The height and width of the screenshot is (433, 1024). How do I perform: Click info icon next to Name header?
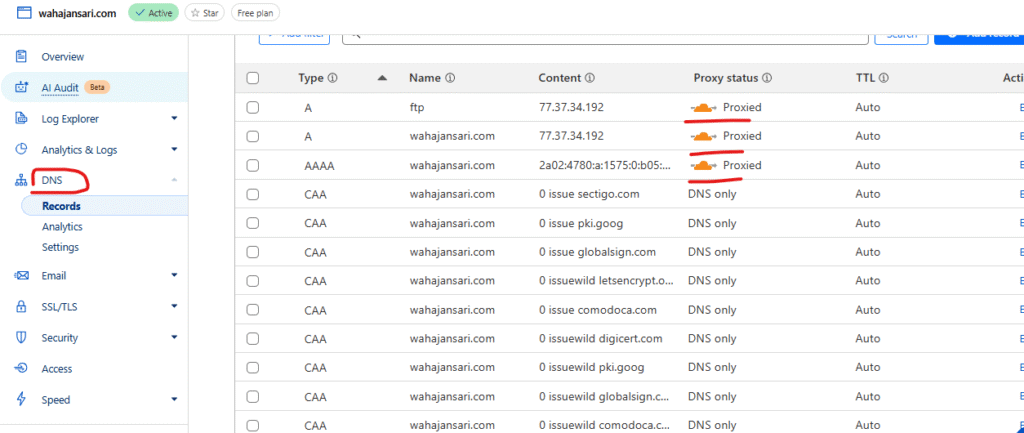[x=450, y=78]
